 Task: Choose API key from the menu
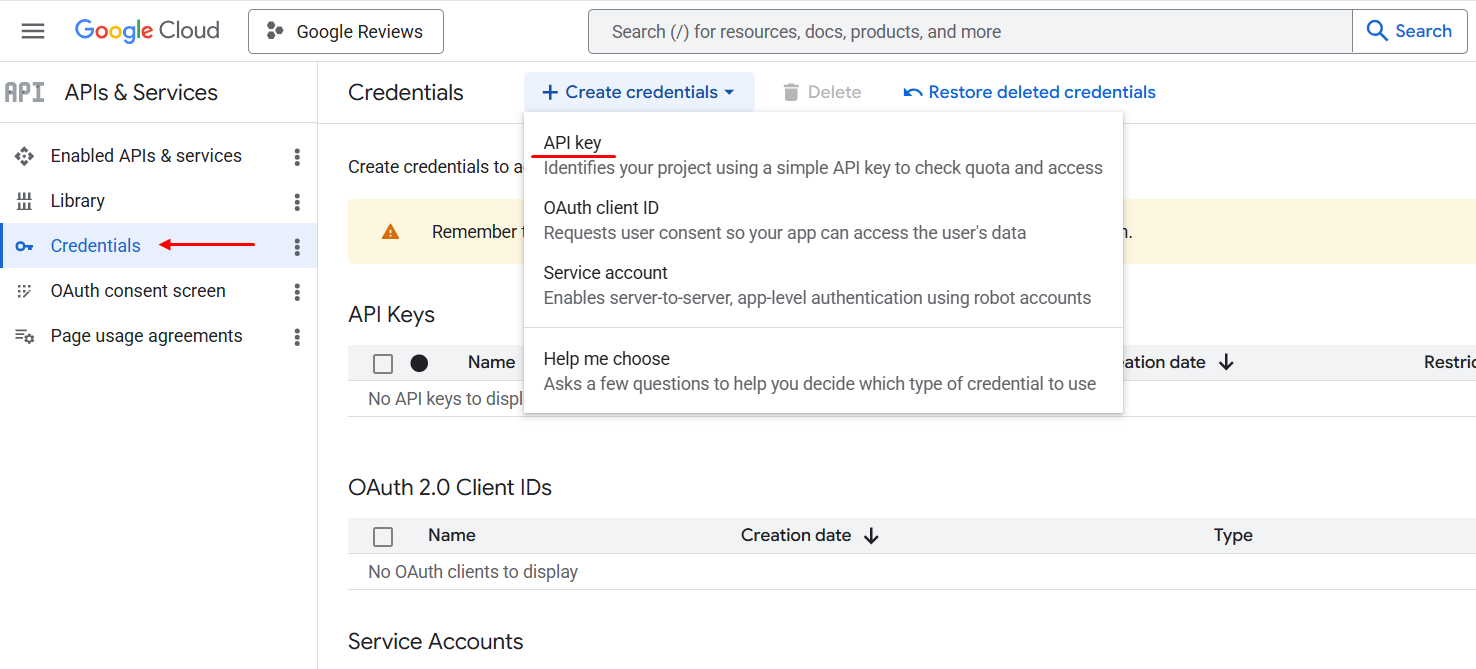[823, 155]
